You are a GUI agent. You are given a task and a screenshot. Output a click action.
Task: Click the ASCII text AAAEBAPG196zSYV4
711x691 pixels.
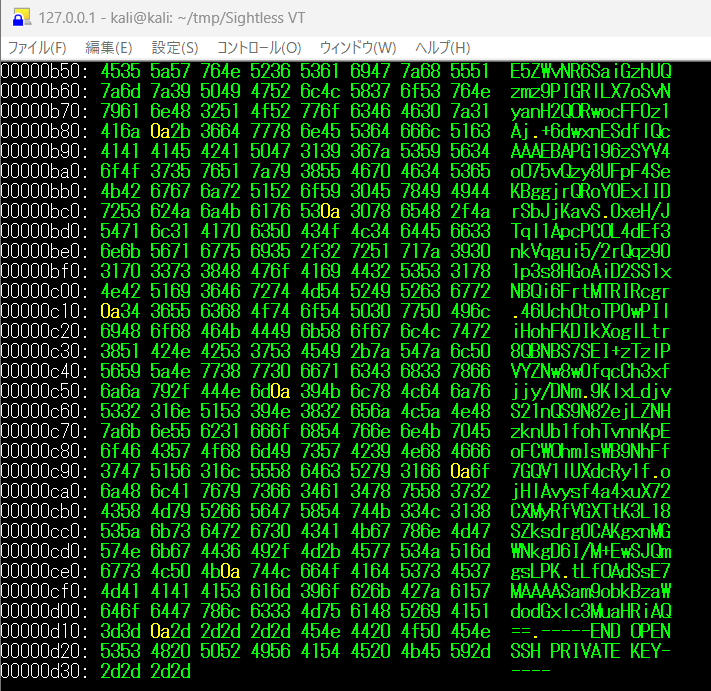click(590, 149)
